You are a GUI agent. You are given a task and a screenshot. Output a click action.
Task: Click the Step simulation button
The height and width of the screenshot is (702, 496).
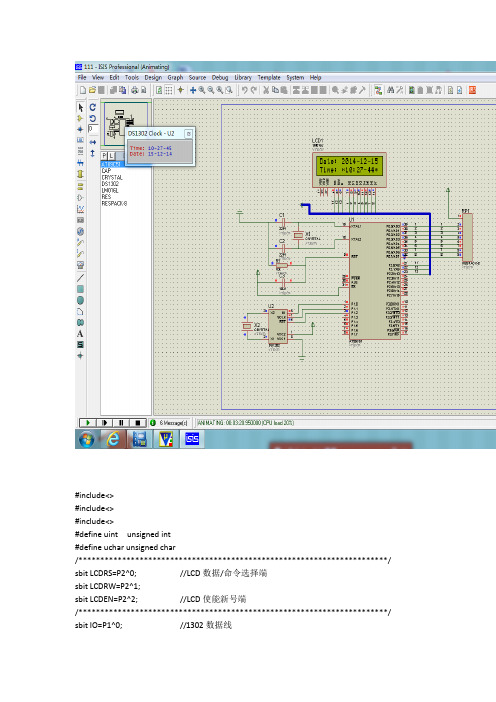105,423
